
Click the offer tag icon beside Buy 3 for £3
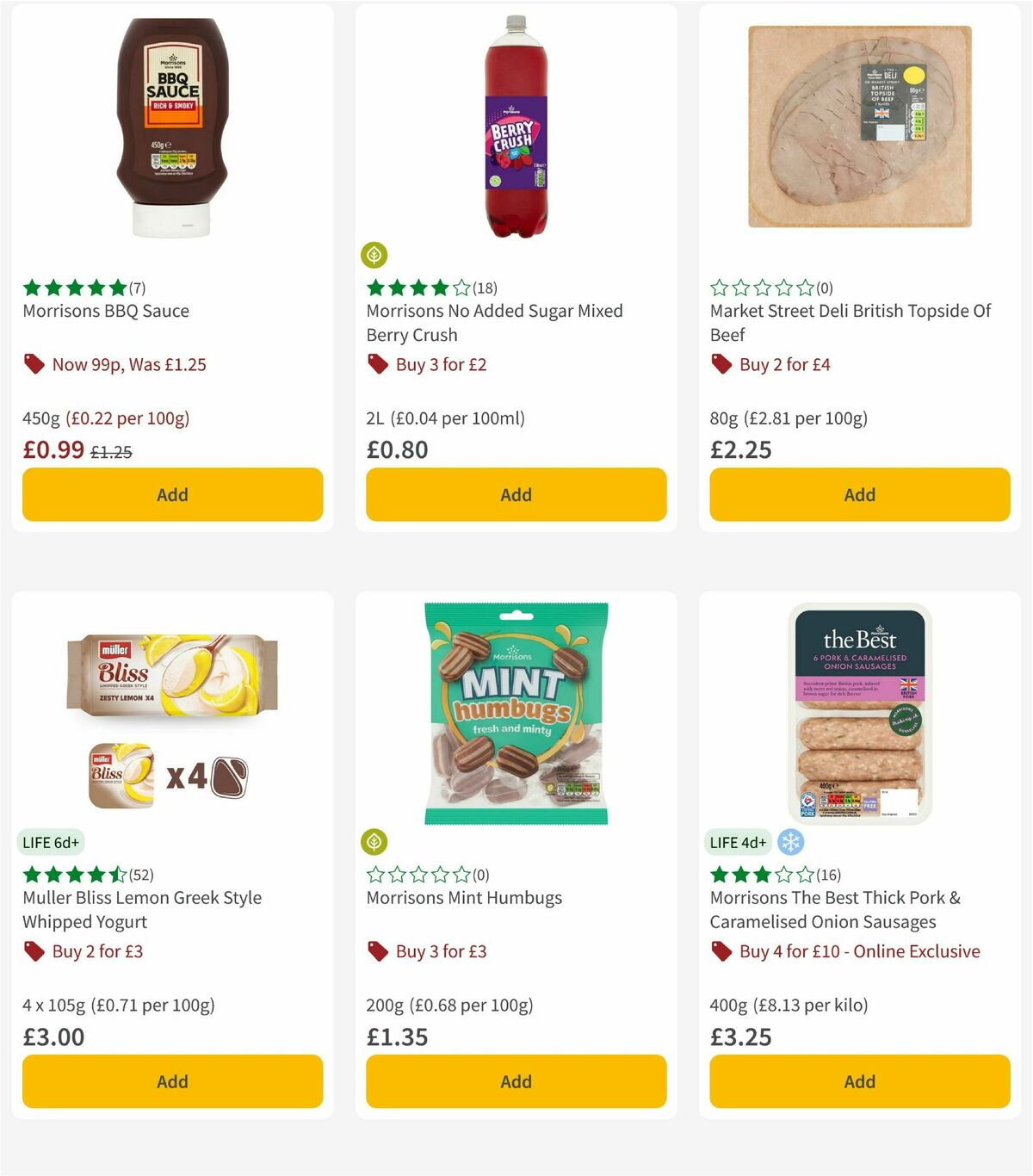378,951
